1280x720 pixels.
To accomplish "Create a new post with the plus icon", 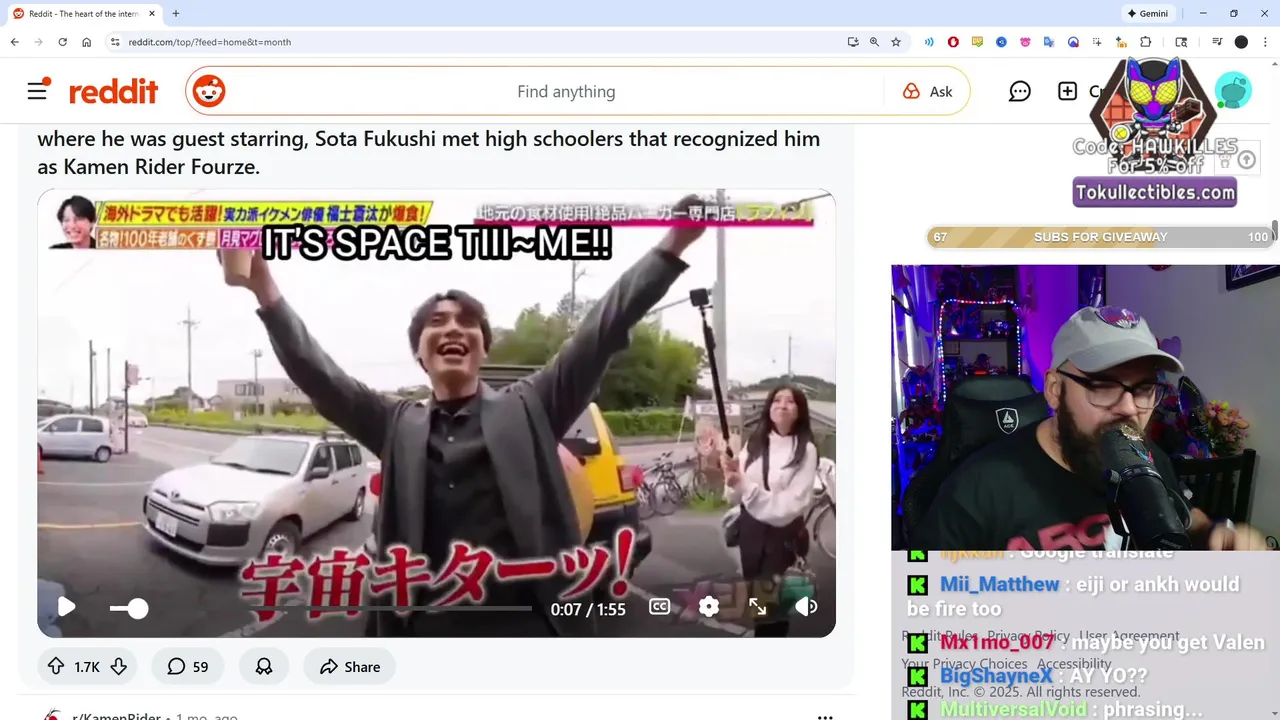I will tap(1067, 91).
